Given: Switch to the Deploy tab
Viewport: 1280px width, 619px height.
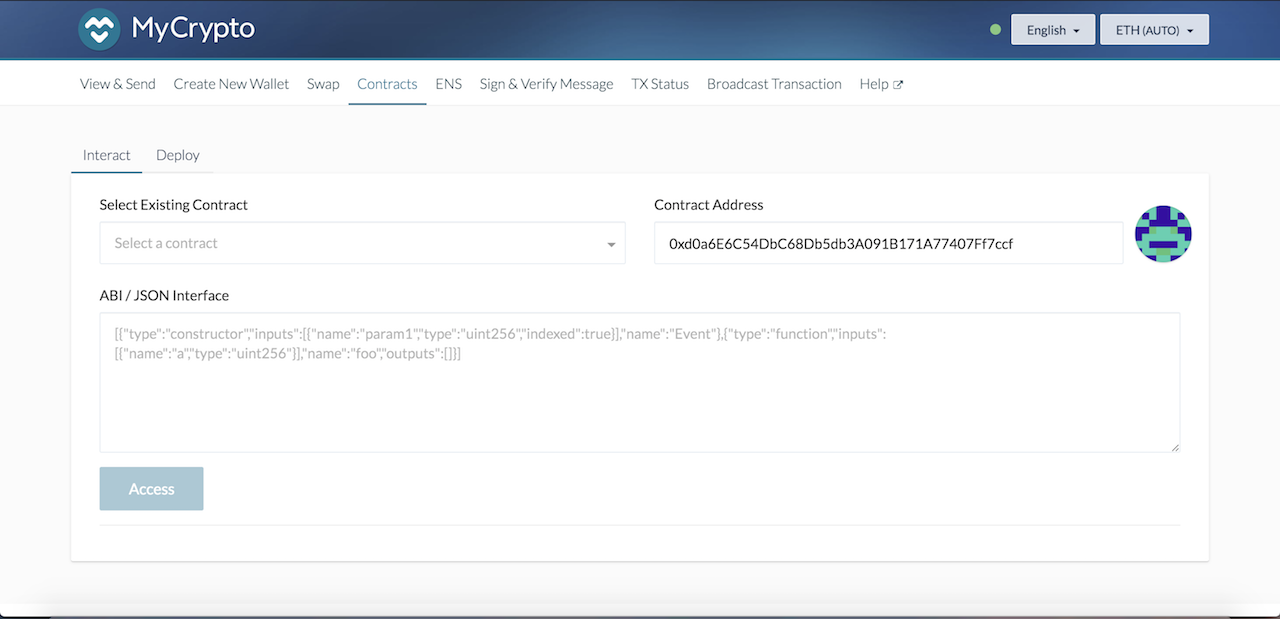Looking at the screenshot, I should (x=178, y=155).
